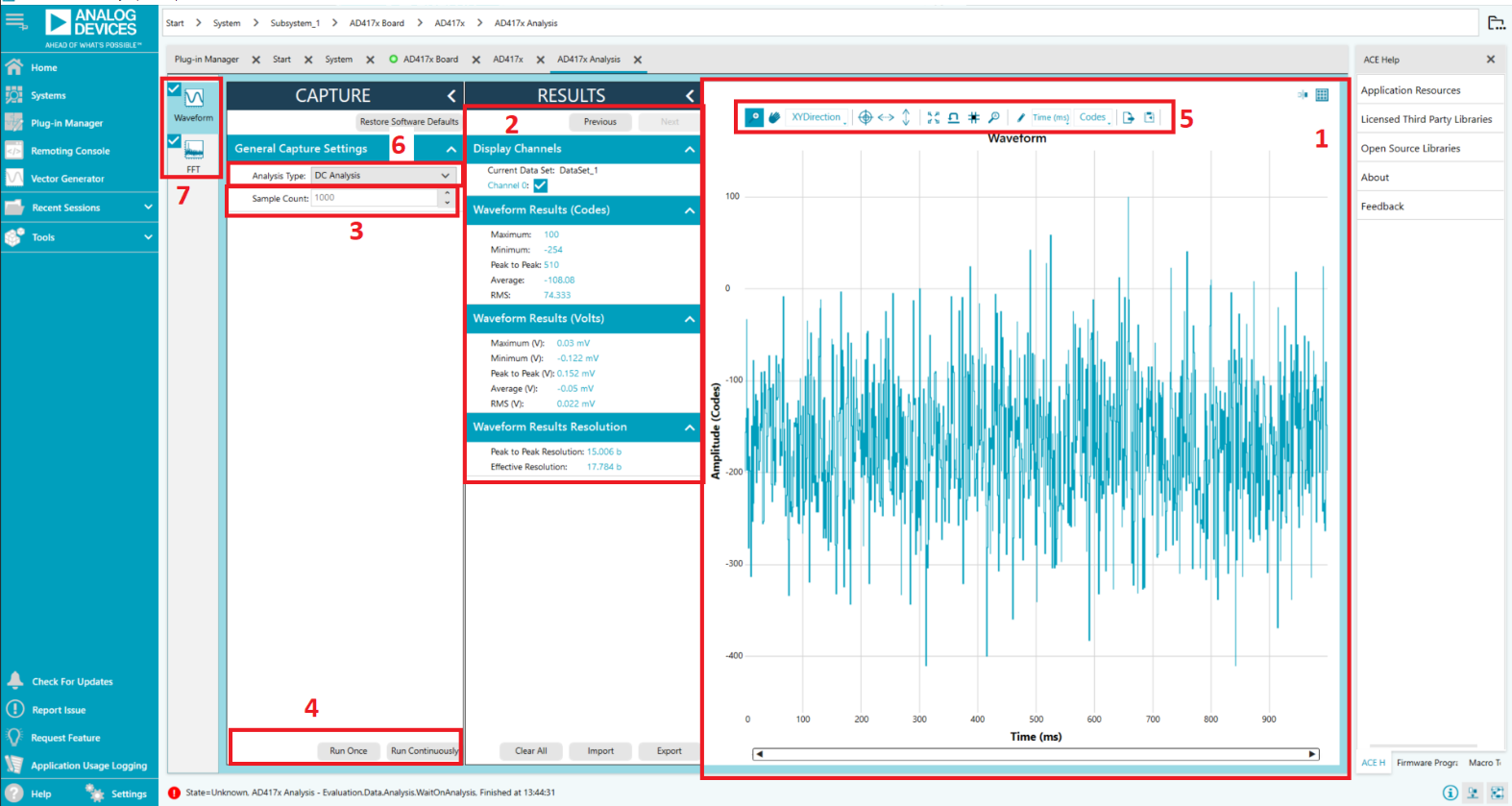Click the Previous data set button
This screenshot has width=1512, height=806.
click(x=600, y=122)
